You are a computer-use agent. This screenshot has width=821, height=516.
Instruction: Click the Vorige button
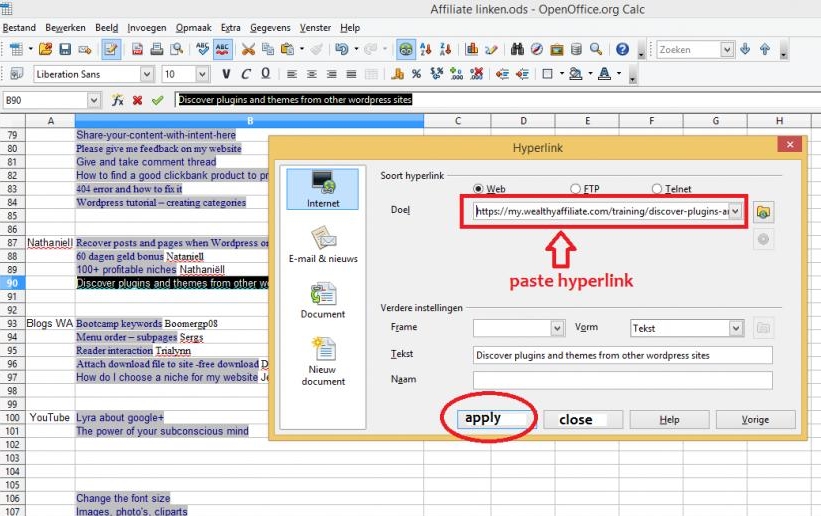tap(756, 420)
